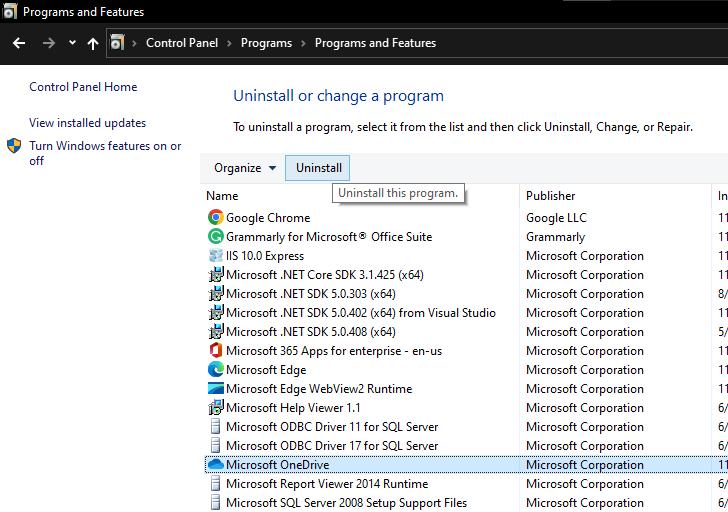Viewport: 728px width, 512px height.
Task: Click the Programs and Features title bar icon
Action: [x=9, y=11]
